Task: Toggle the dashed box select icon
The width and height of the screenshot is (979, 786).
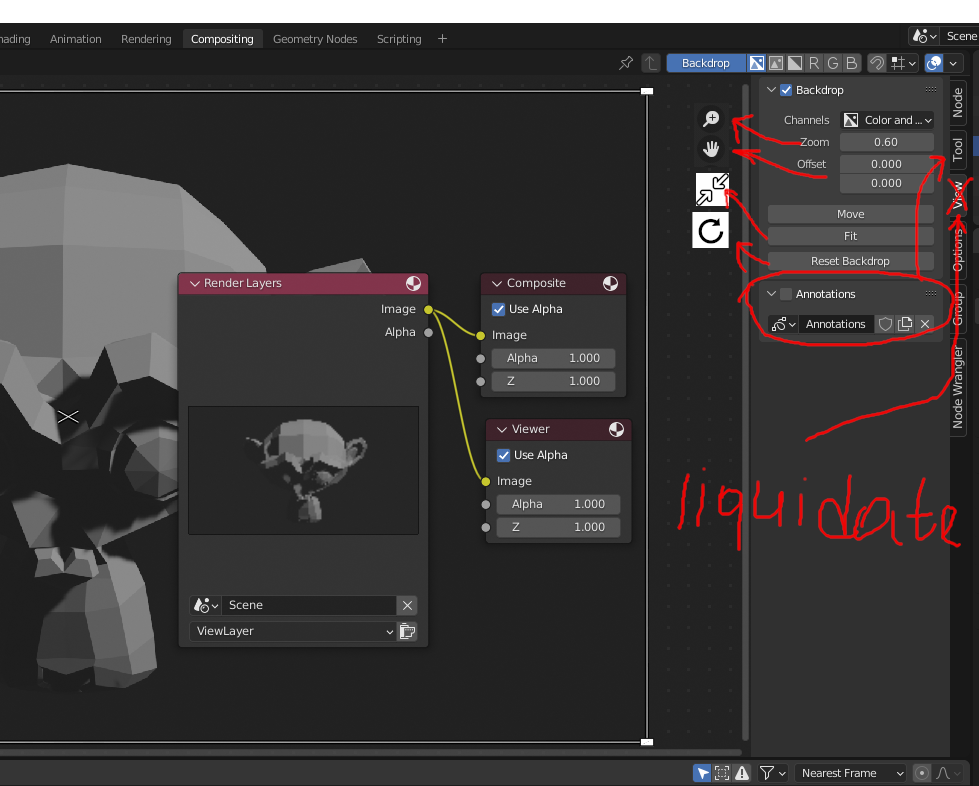Action: (x=722, y=773)
